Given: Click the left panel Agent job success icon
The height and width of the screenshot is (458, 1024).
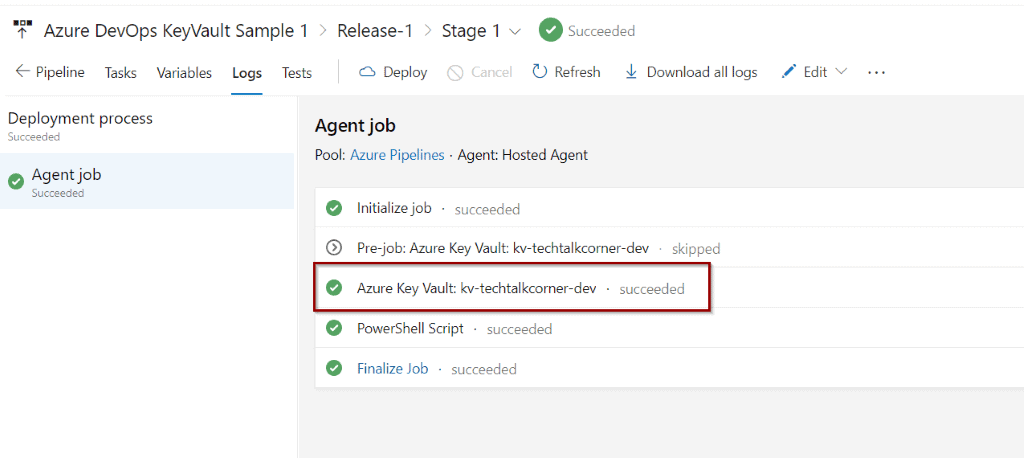Looking at the screenshot, I should coord(16,182).
